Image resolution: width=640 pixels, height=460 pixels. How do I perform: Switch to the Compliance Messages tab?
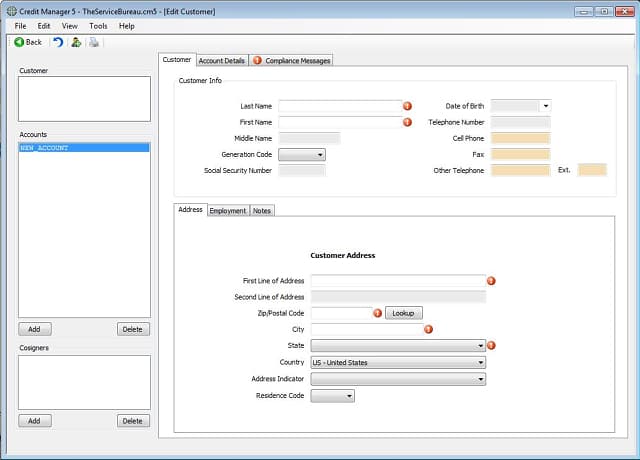291,61
